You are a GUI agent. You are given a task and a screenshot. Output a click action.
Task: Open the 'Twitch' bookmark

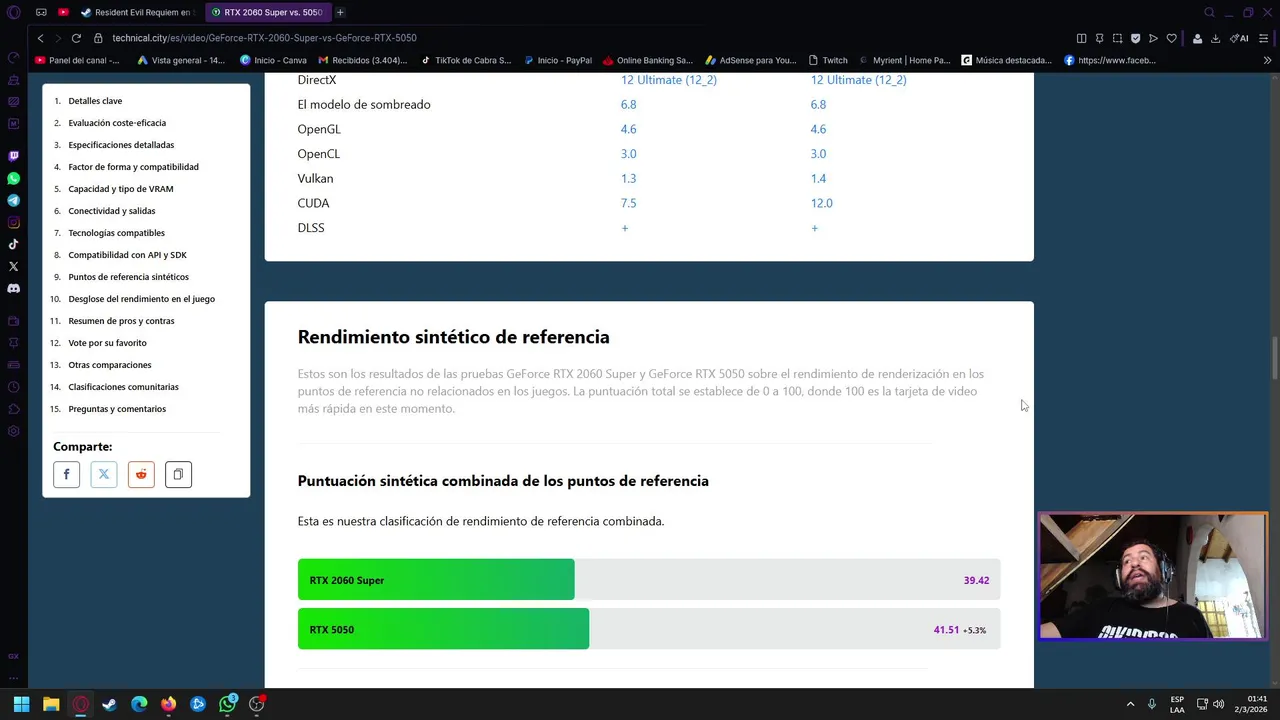828,60
